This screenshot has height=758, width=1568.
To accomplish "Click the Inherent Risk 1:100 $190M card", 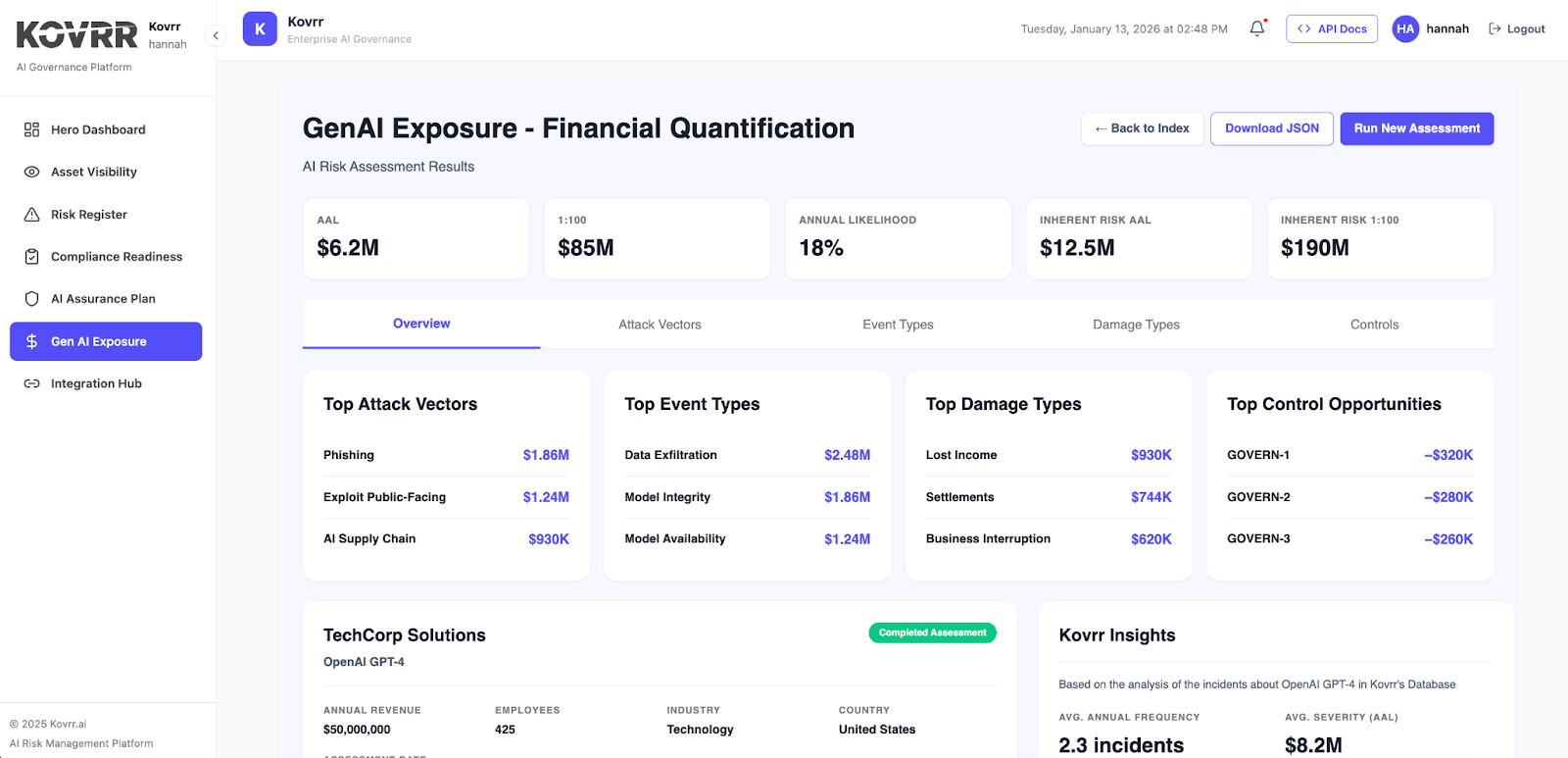I will (1380, 238).
